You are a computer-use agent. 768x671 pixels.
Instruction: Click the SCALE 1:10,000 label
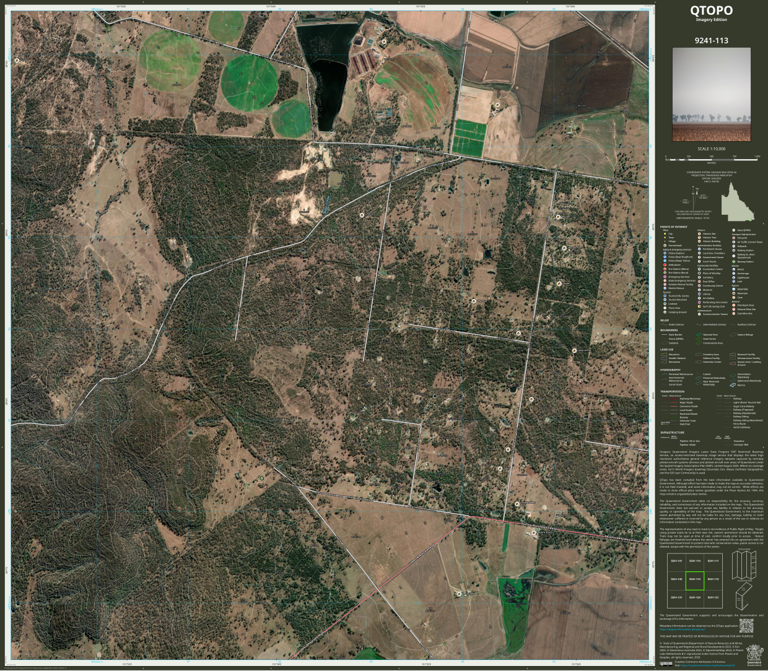point(712,149)
